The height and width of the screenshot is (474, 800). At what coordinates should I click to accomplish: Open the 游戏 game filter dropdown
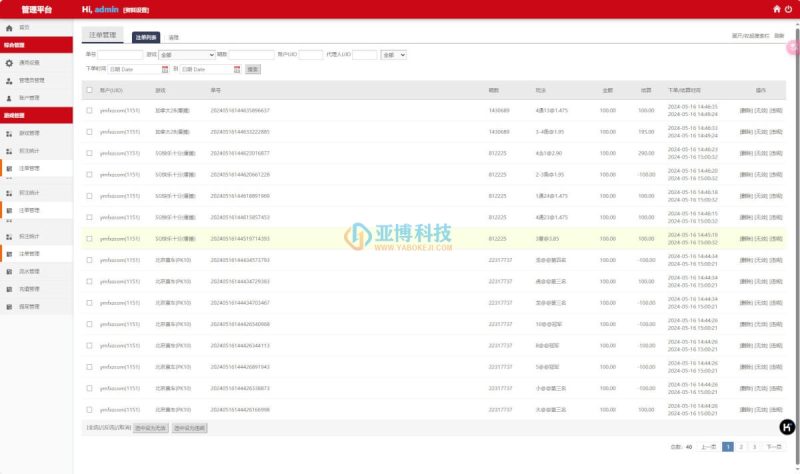click(x=187, y=55)
